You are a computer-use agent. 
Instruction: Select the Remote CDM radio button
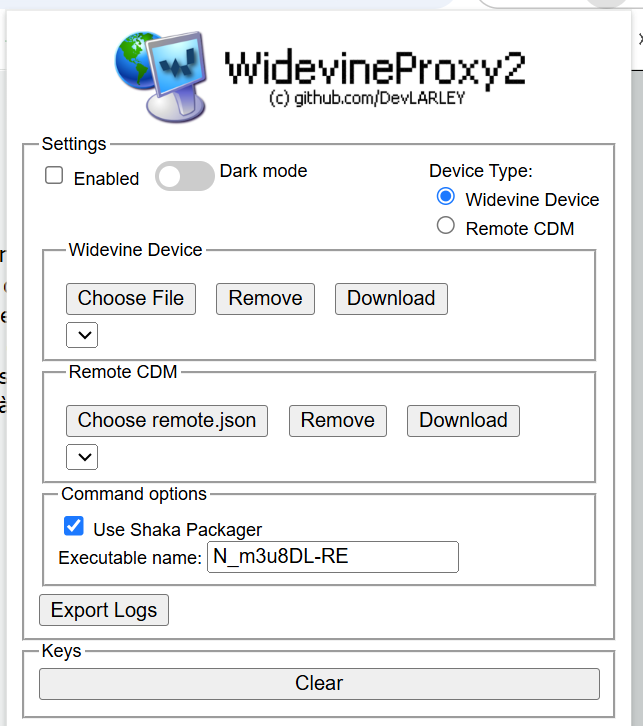pyautogui.click(x=445, y=225)
